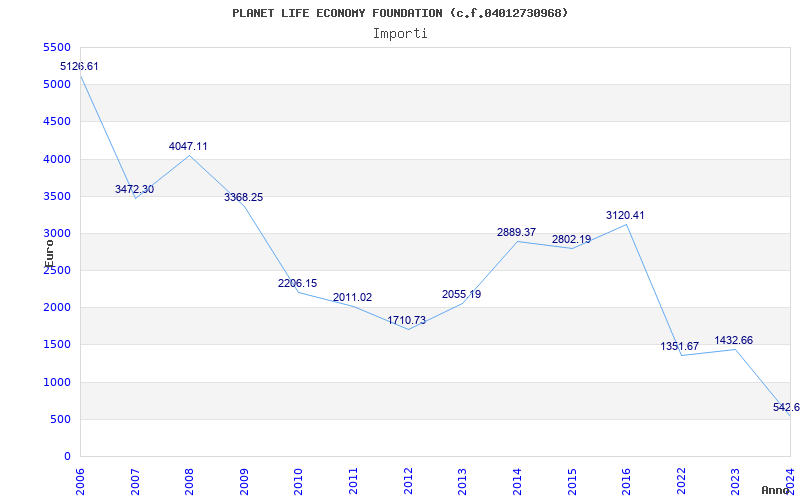800x500 pixels.
Task: Click the x-axis year 2014
Action: [517, 482]
